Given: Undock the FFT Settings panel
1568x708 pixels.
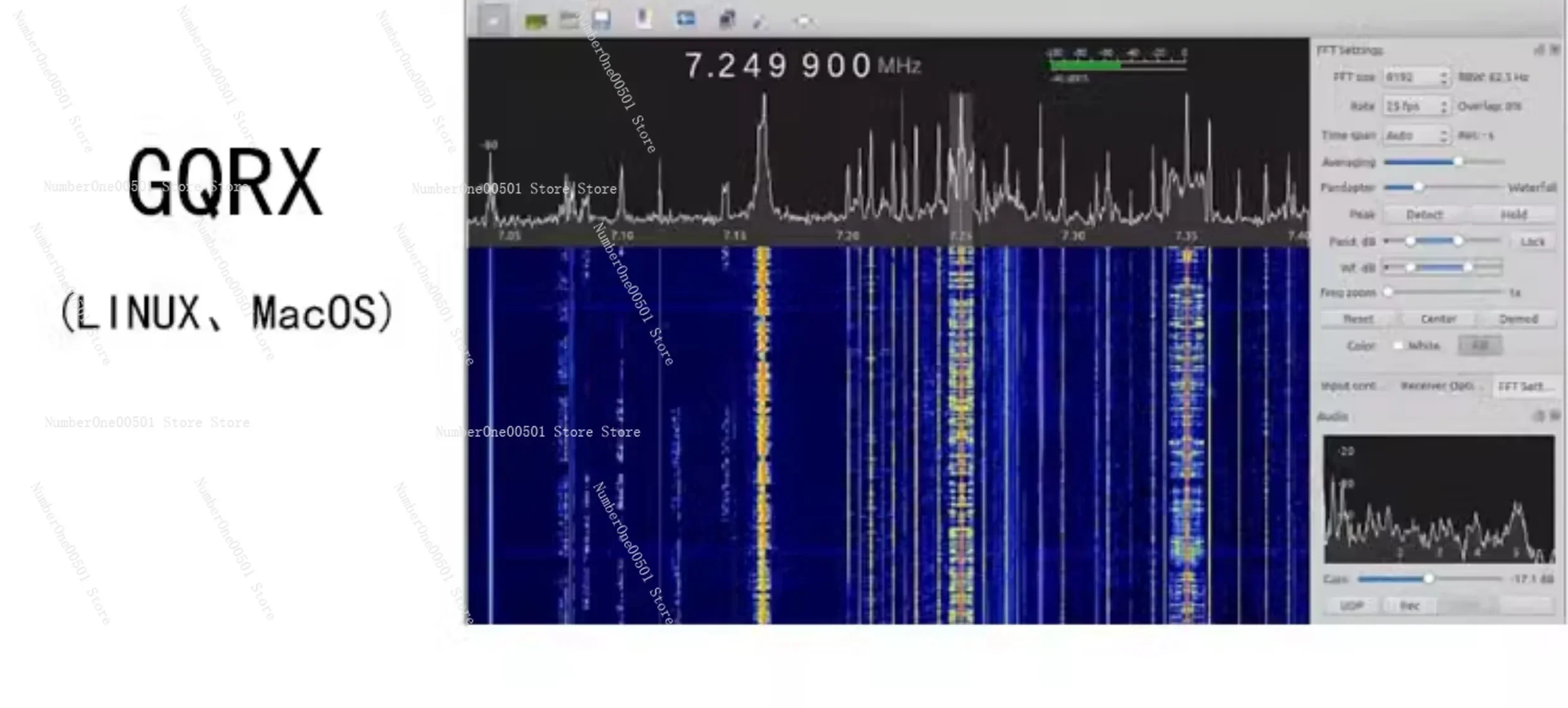Looking at the screenshot, I should (x=1540, y=49).
